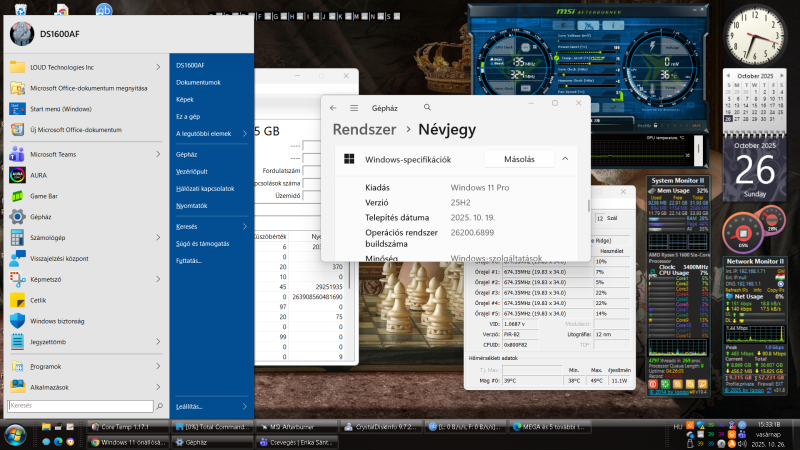Screen dimensions: 800x450
Task: Switch to Core Temp taskbar button
Action: point(128,427)
